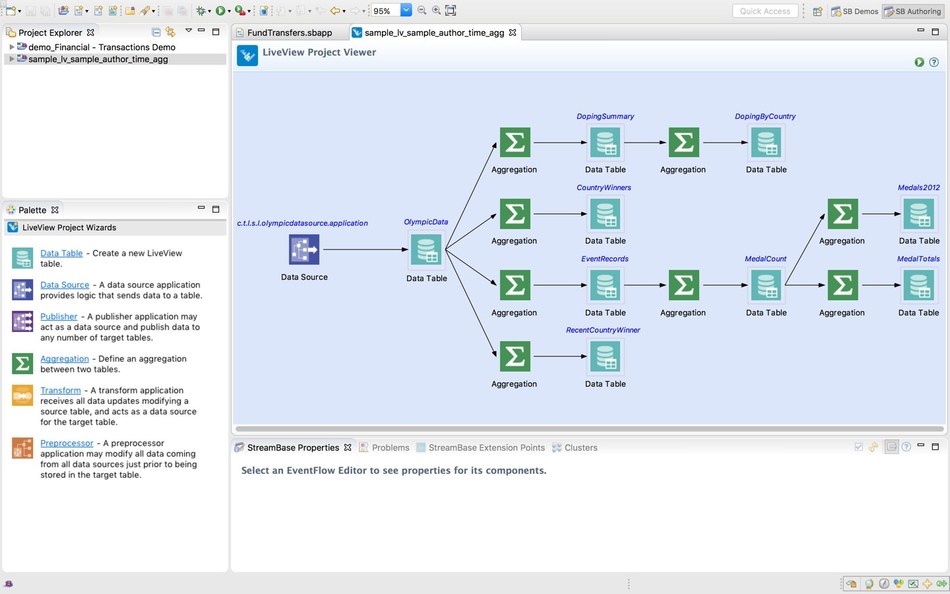Open the zoom level dropdown showing 95%
Screen dimensions: 950x594
404,9
